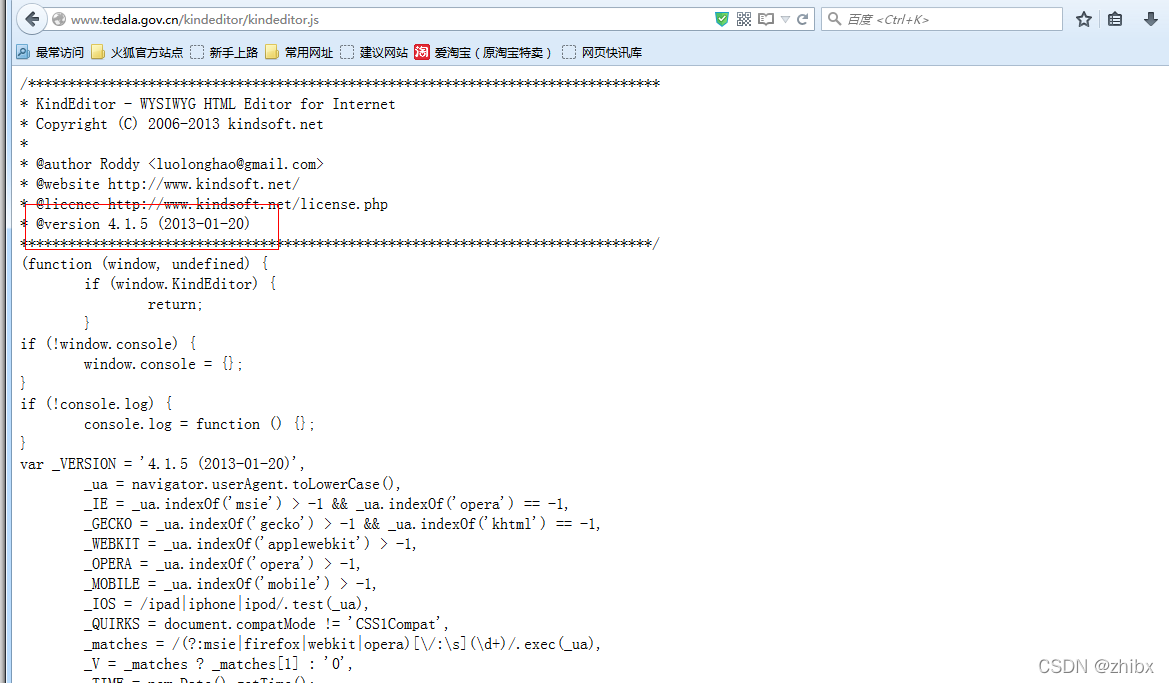Screen dimensions: 1169x683
Task: Open the 建议网站 bookmark
Action: click(x=374, y=52)
